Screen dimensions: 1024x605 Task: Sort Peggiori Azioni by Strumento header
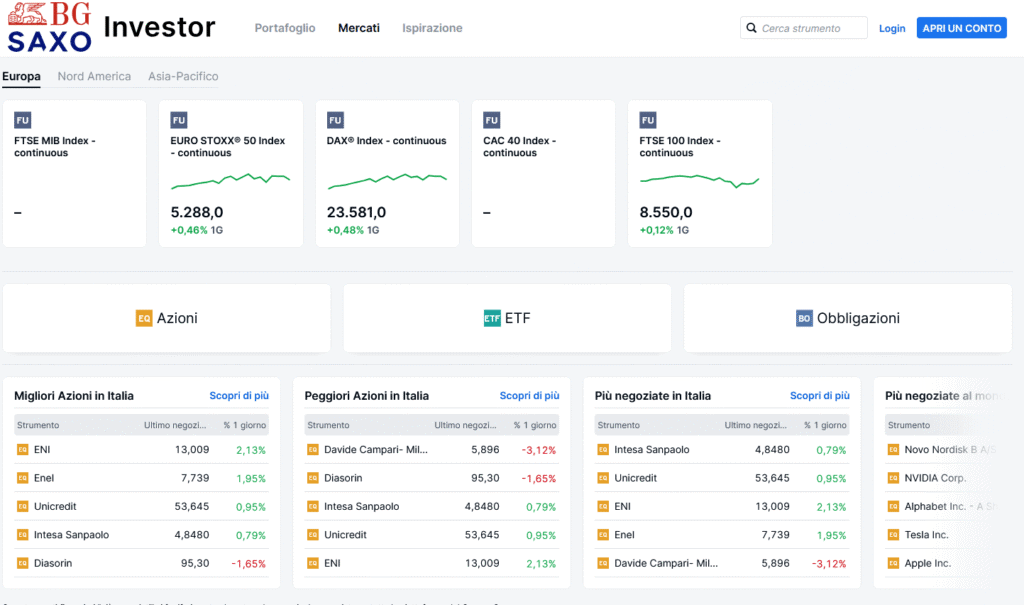point(328,425)
